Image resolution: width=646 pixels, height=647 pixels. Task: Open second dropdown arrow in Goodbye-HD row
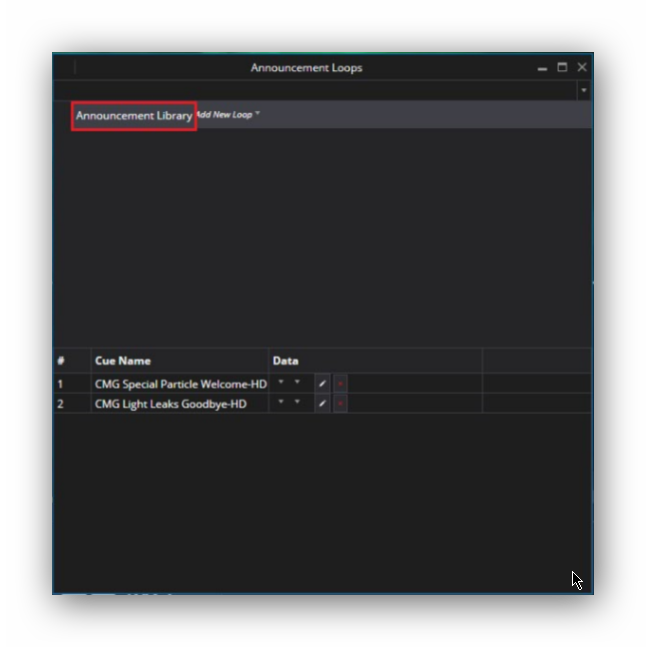[x=297, y=401]
